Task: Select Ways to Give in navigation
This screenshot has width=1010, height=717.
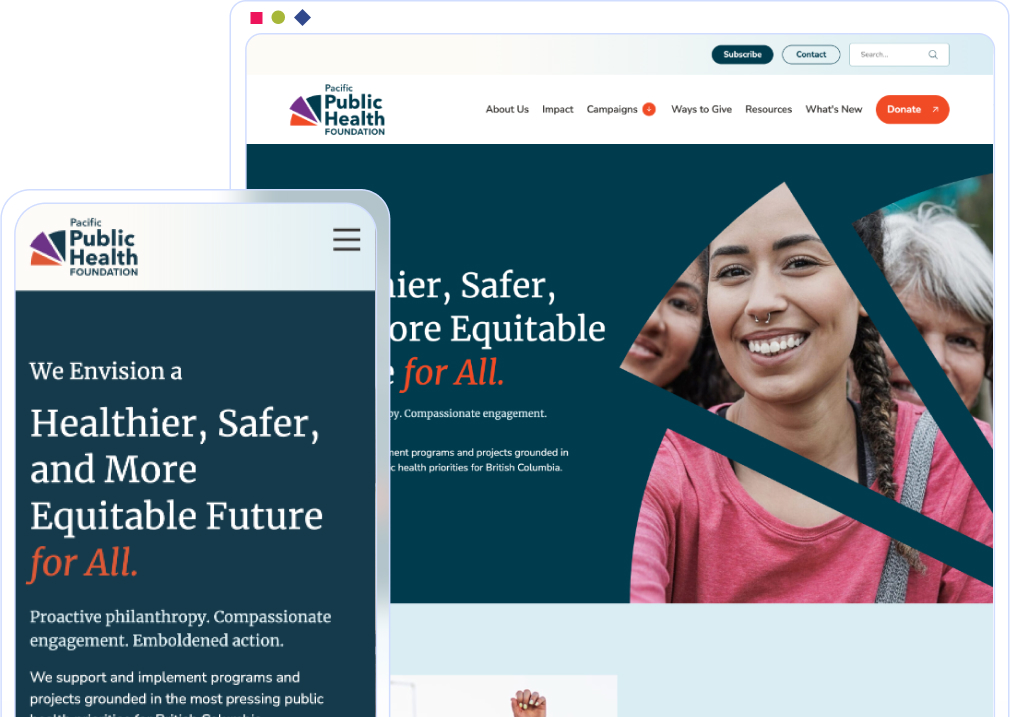Action: (701, 110)
